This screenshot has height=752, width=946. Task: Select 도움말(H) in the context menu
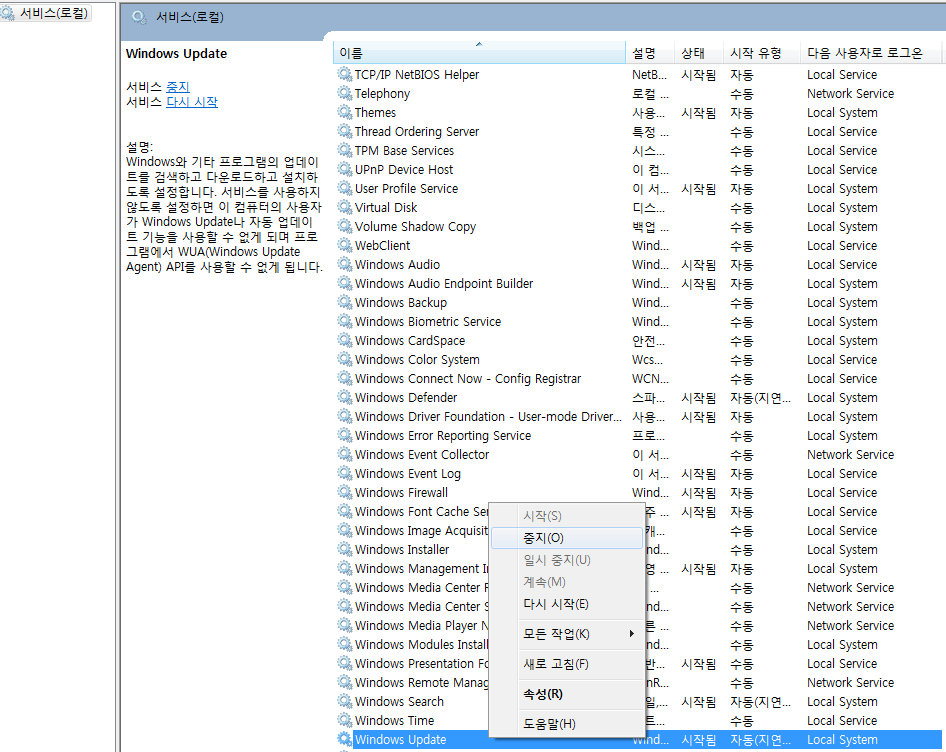pyautogui.click(x=567, y=724)
